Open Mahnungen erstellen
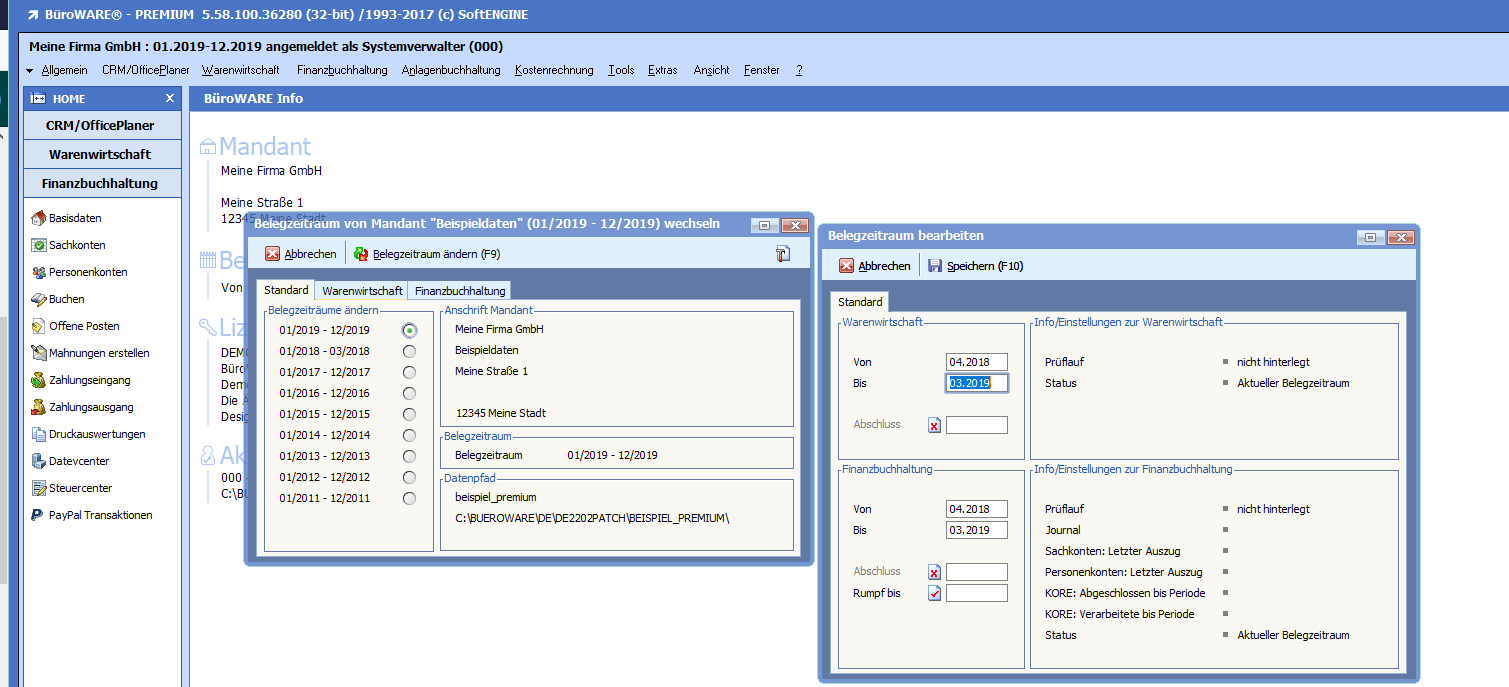This screenshot has height=687, width=1509. [x=98, y=353]
